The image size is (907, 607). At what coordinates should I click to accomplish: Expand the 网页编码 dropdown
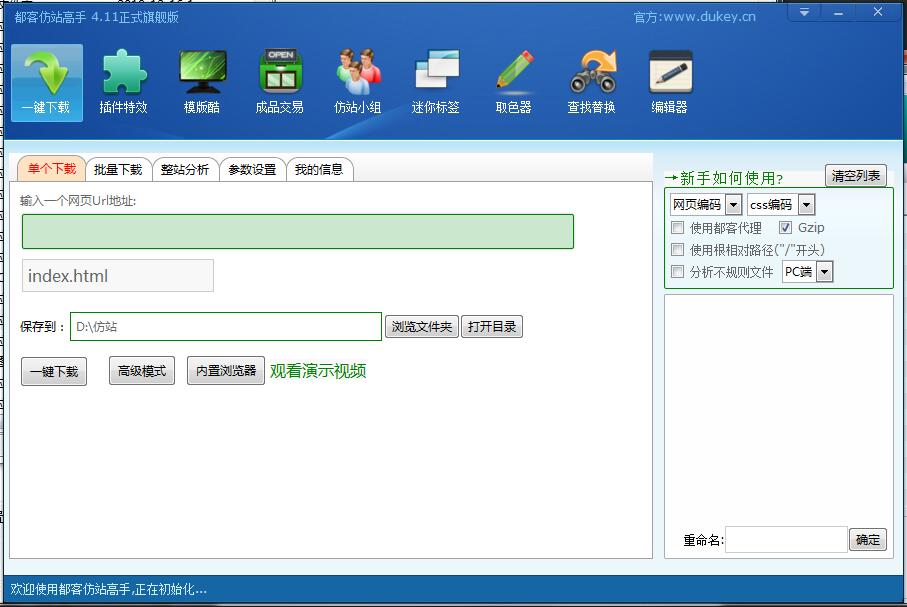pos(733,205)
